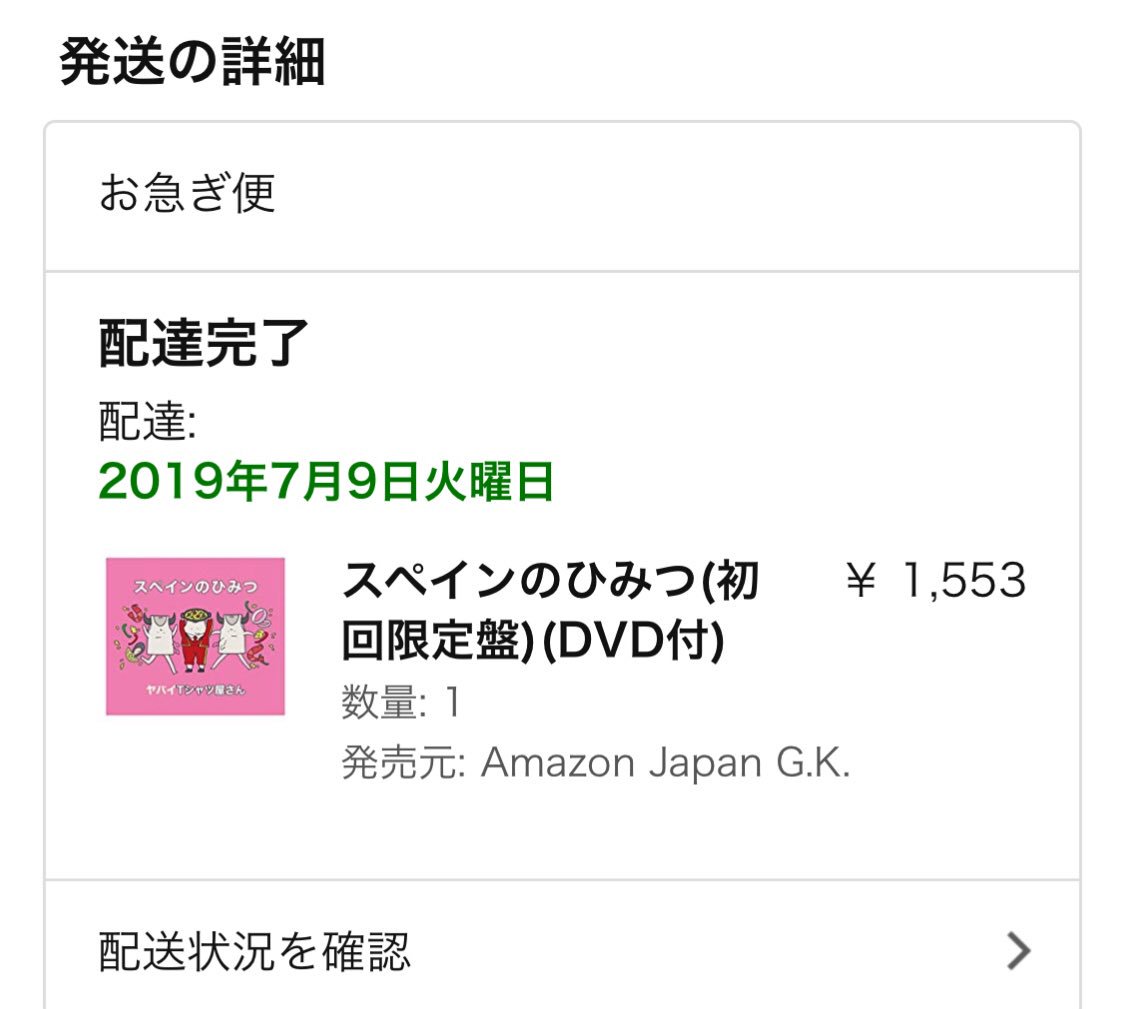The height and width of the screenshot is (1009, 1125).
Task: Click スペインのひみつ title text on the cover
Action: click(195, 586)
